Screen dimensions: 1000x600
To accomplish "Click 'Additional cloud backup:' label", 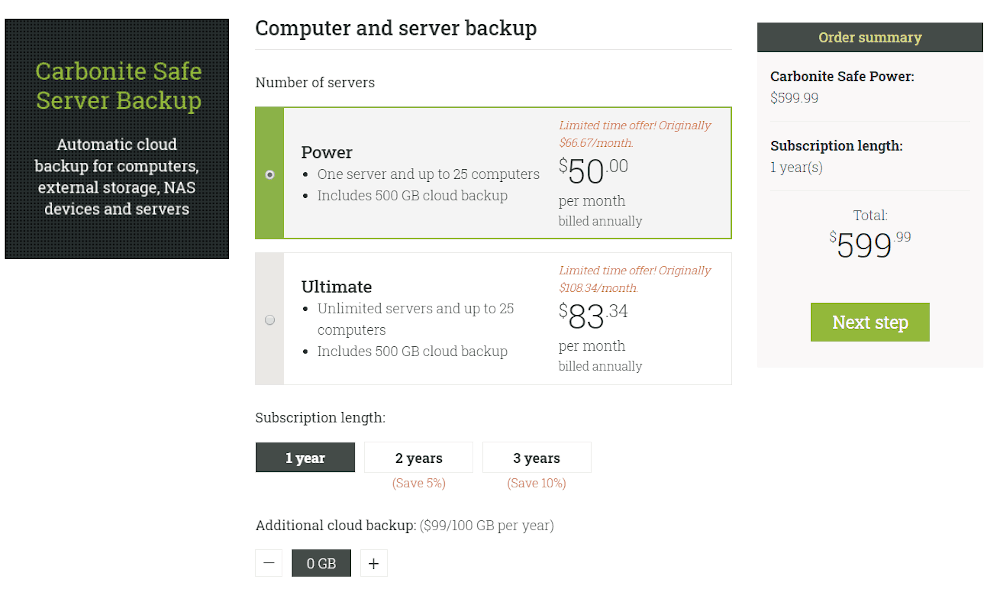I will point(336,525).
